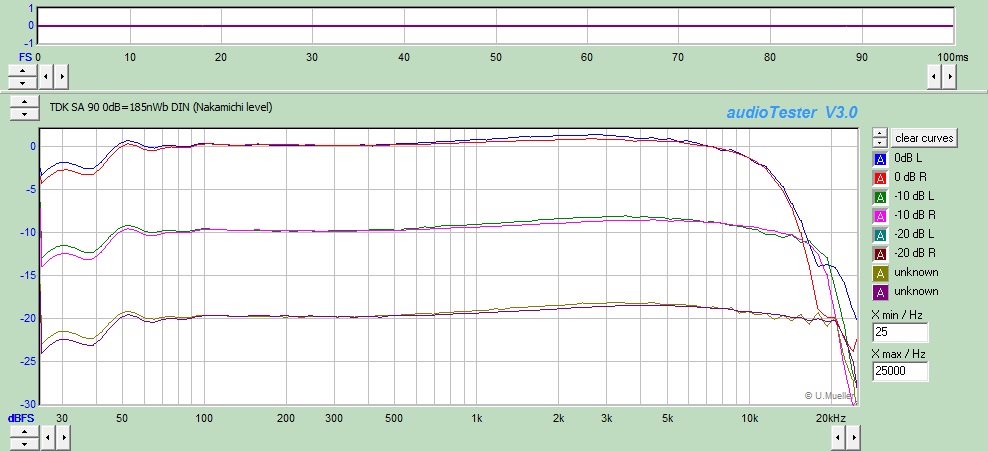The width and height of the screenshot is (988, 451).
Task: Select the olive 'unknown' curve icon
Action: [880, 273]
